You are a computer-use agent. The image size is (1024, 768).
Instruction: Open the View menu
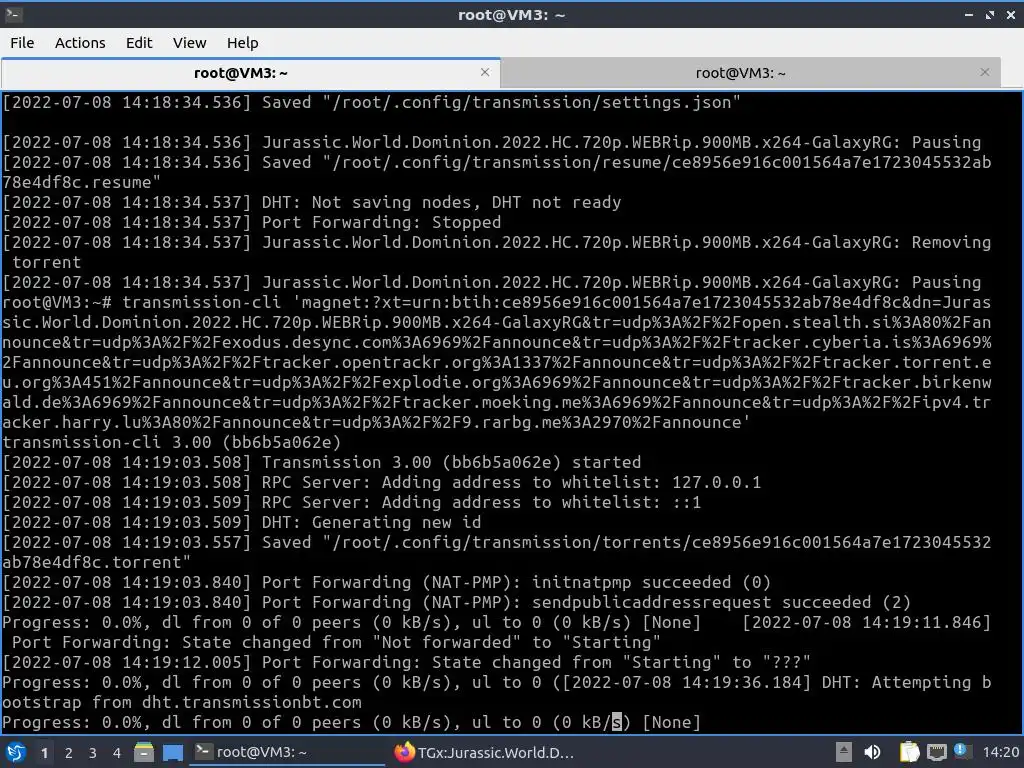tap(189, 42)
